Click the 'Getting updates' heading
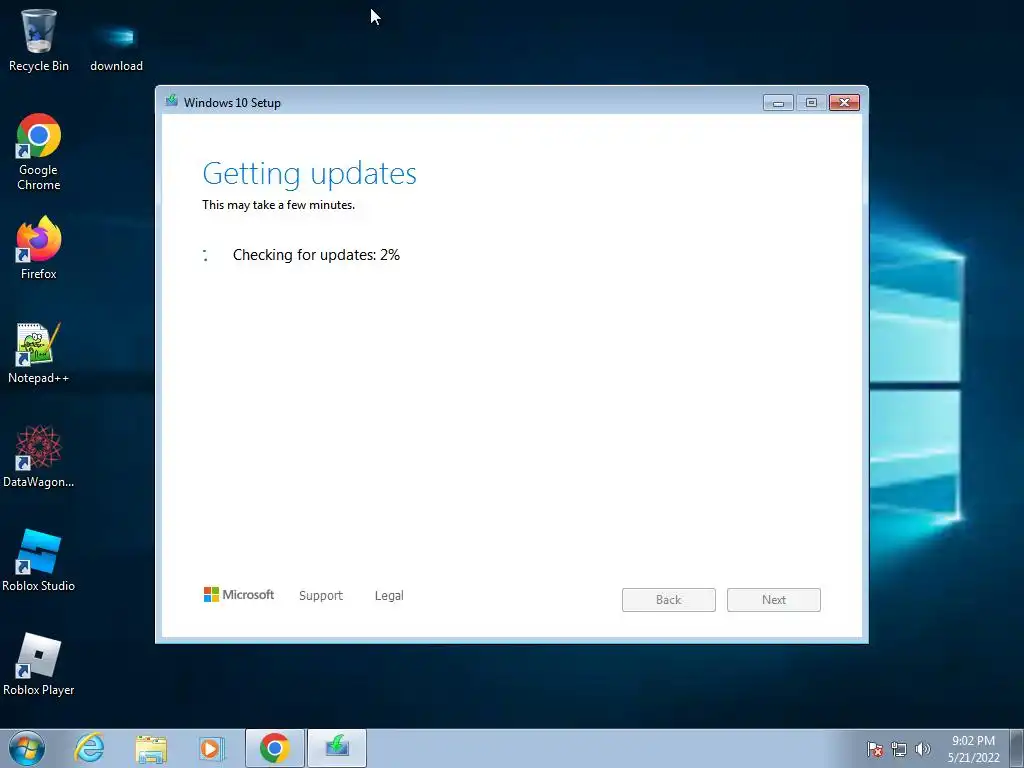Screen dimensions: 1024x768 click(310, 174)
